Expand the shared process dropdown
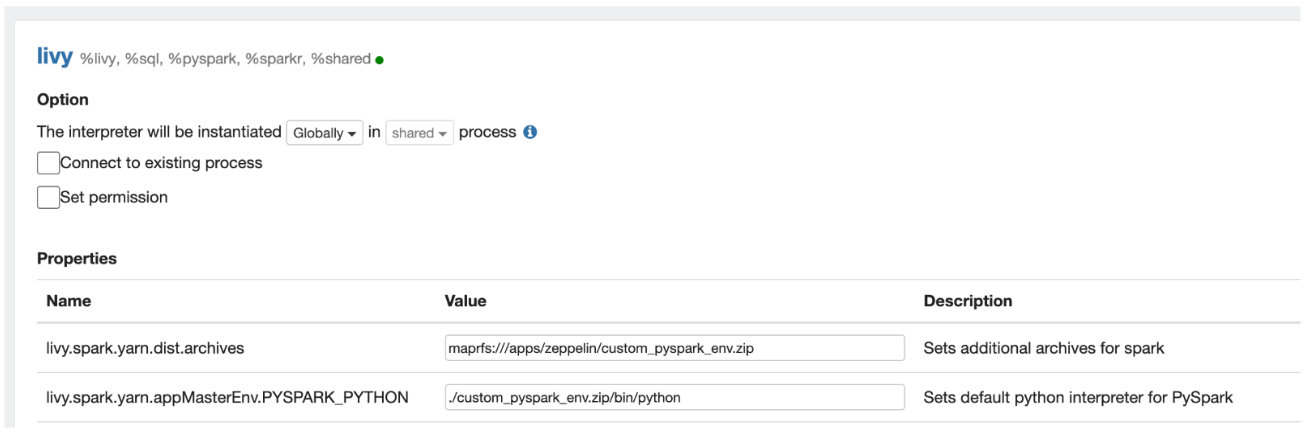 click(420, 133)
